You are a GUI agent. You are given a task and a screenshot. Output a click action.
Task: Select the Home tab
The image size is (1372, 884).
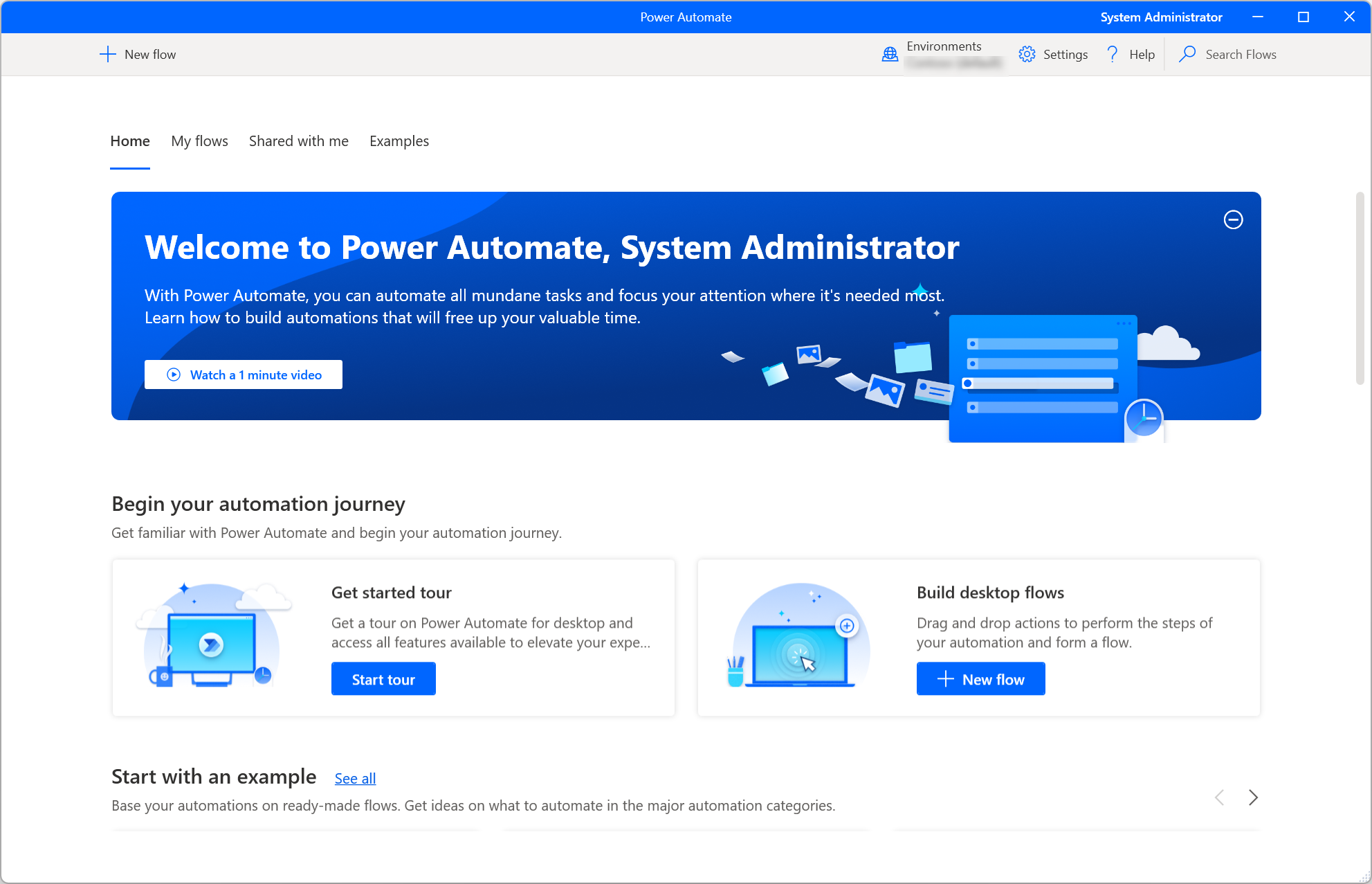pyautogui.click(x=130, y=141)
